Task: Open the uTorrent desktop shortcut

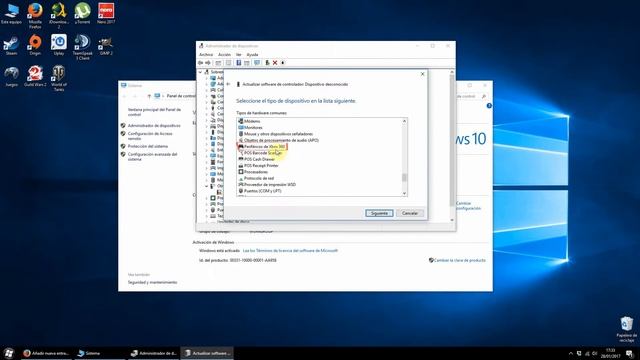Action: point(82,13)
